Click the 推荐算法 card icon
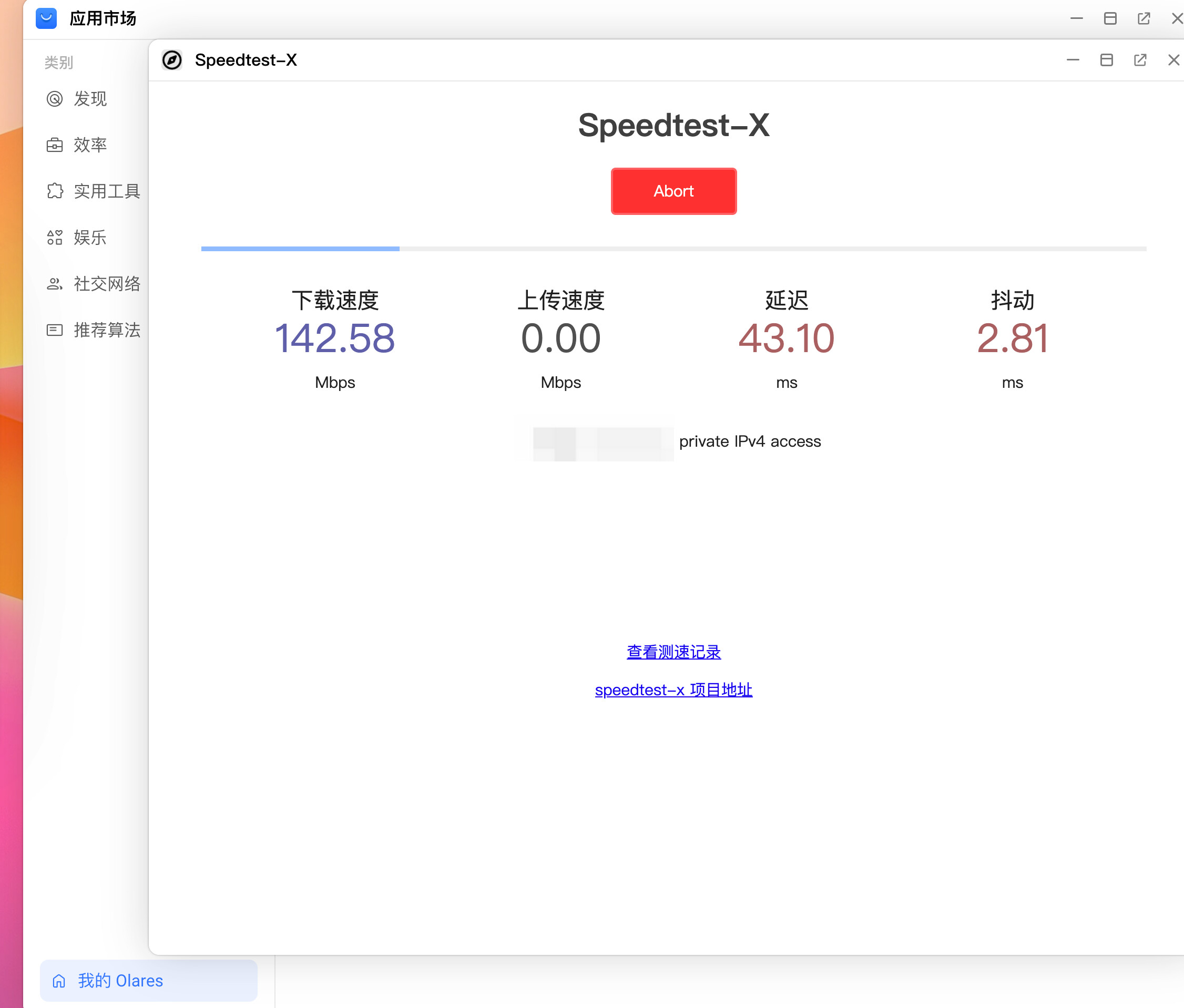This screenshot has width=1184, height=1008. pyautogui.click(x=54, y=330)
